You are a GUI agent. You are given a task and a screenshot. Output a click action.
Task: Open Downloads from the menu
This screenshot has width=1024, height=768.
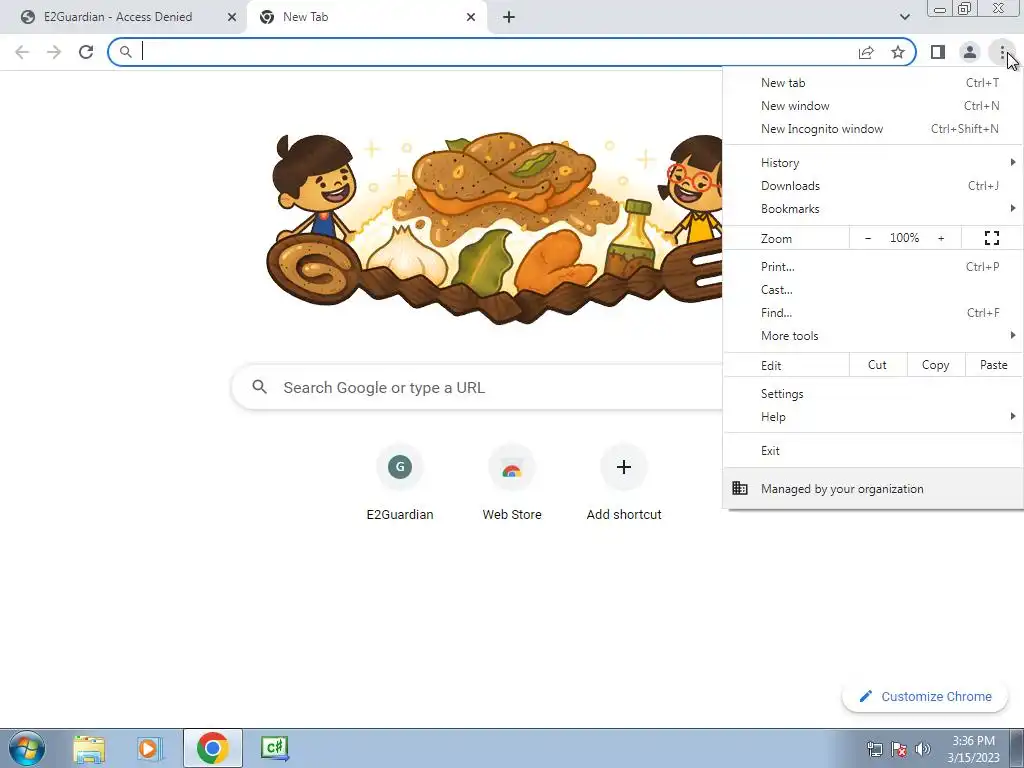[x=872, y=186]
